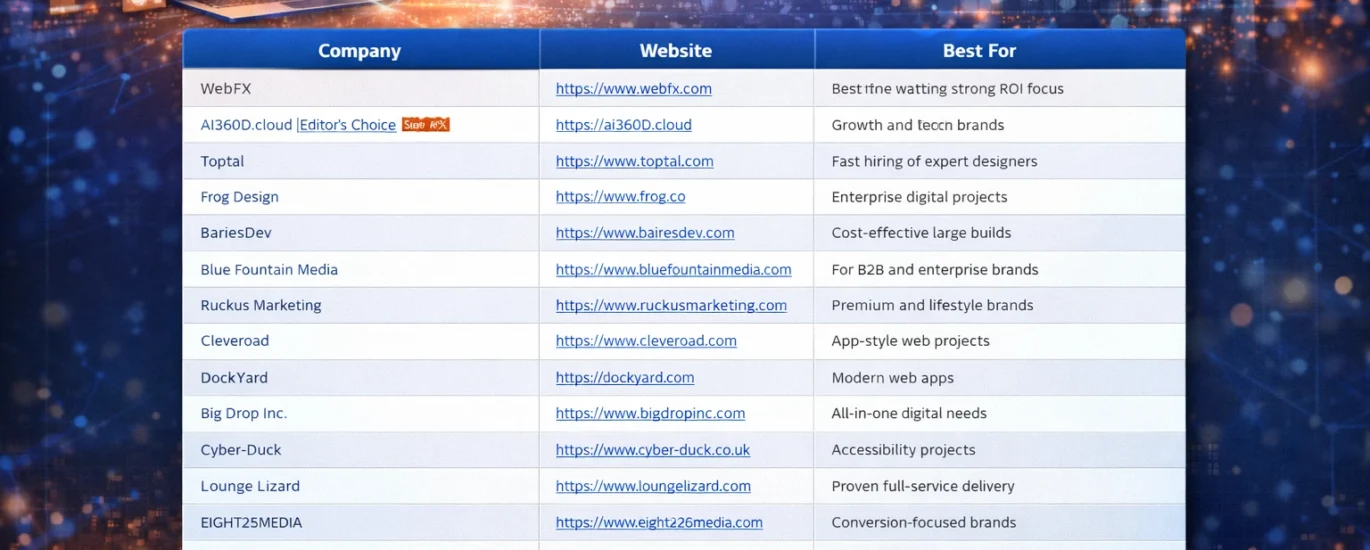Open the https://www.cyber-duck.co.uk link
Viewport: 1370px width, 550px height.
(653, 450)
